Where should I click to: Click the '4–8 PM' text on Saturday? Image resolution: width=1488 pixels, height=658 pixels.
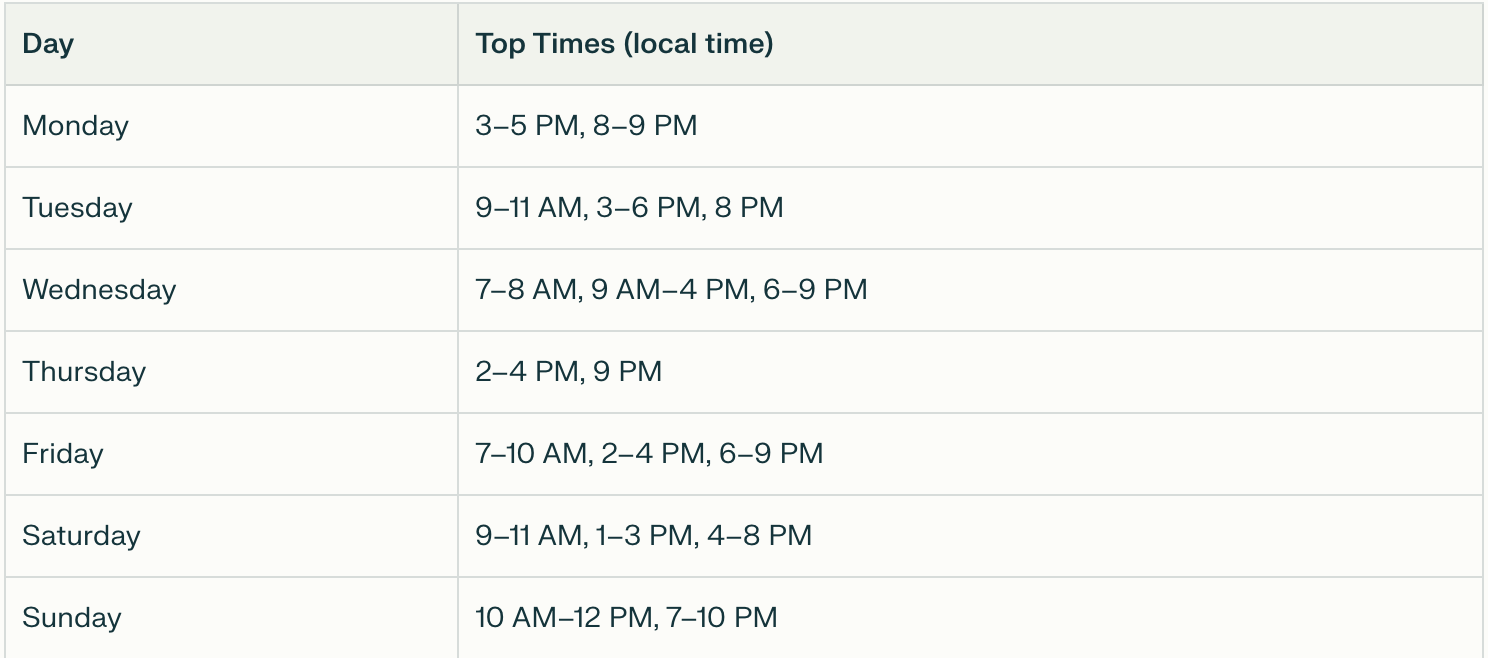click(x=759, y=536)
